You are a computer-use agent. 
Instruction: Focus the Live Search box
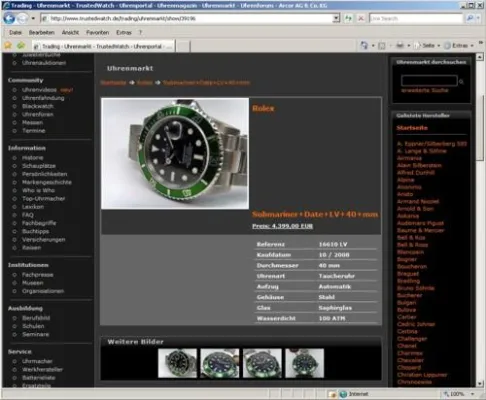point(416,18)
